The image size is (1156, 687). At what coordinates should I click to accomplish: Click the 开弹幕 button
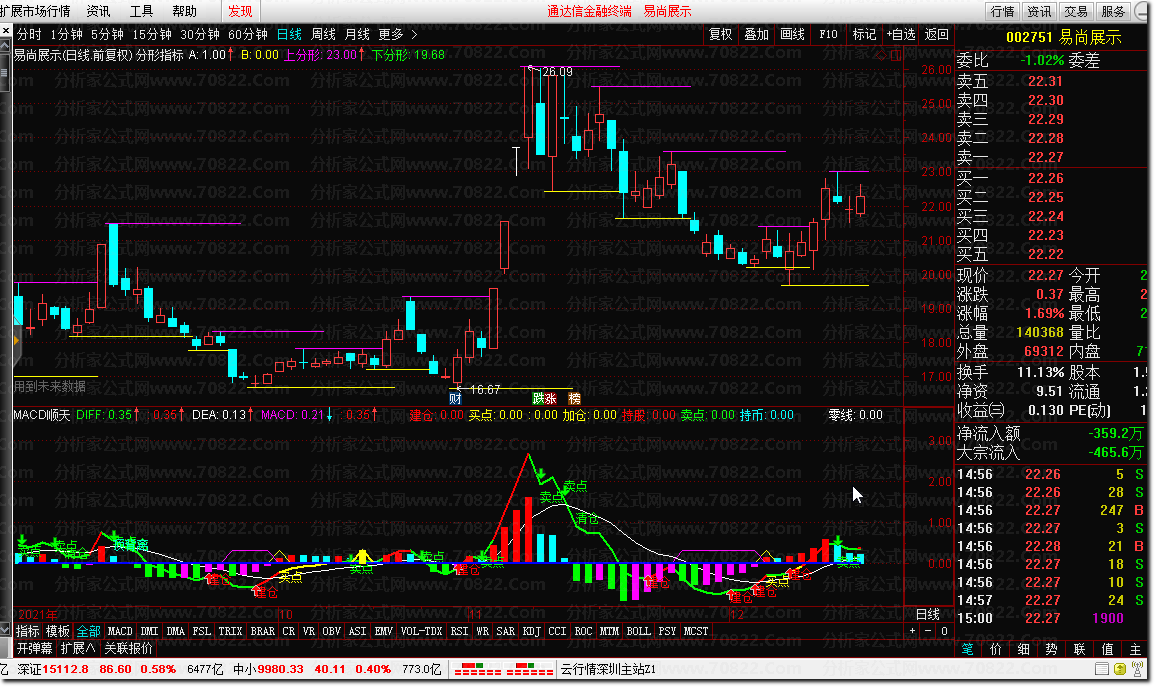(35, 649)
